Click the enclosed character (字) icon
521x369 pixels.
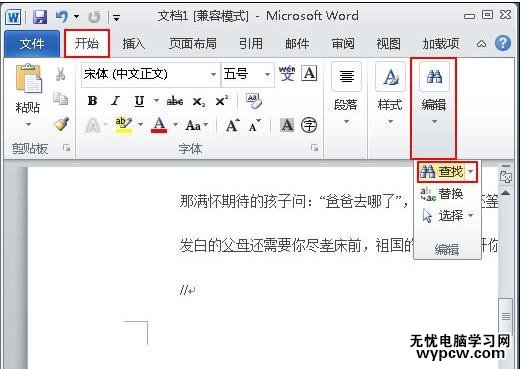pos(309,125)
